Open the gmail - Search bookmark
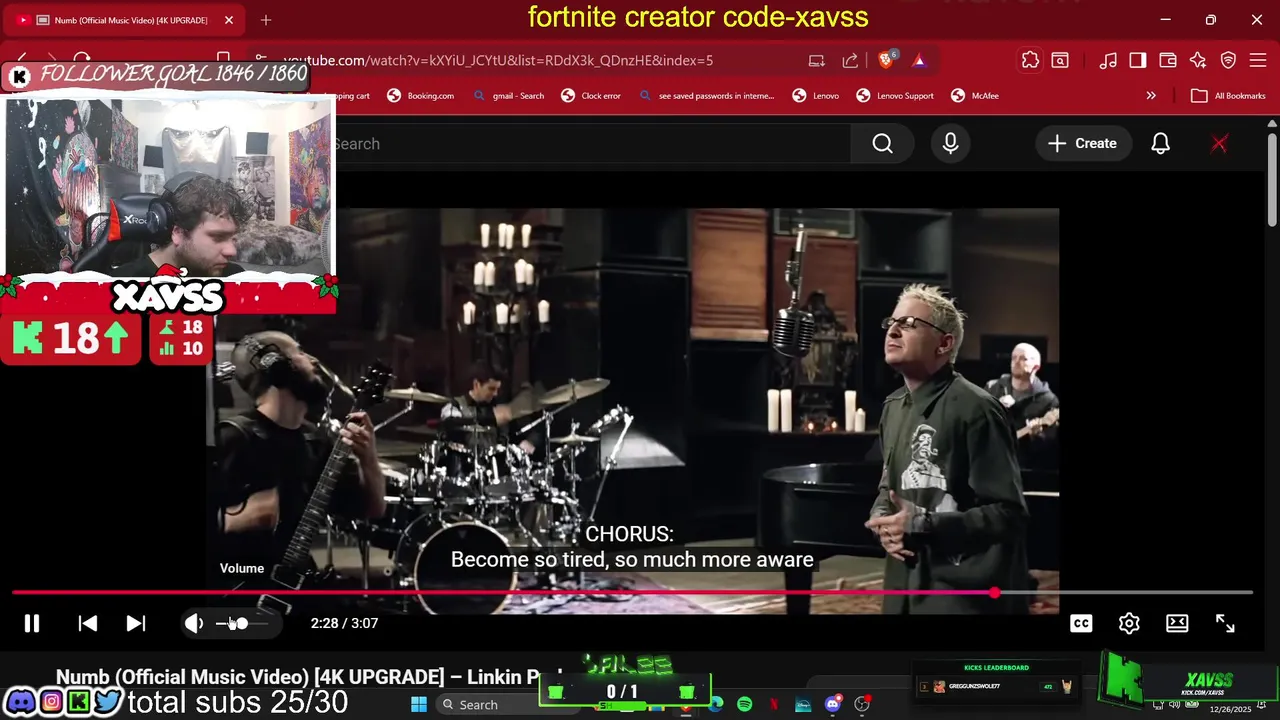 coord(509,96)
